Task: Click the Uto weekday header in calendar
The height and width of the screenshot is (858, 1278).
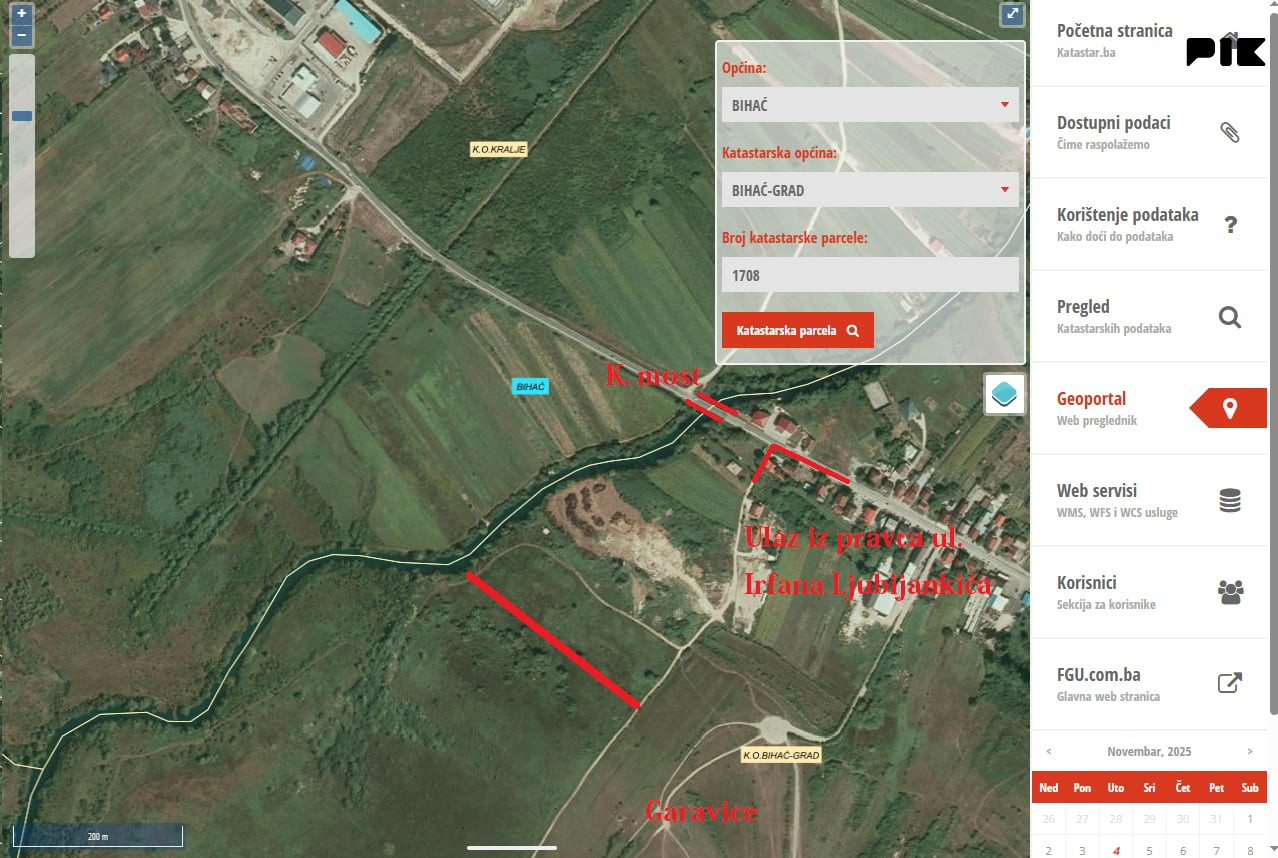Action: click(x=1116, y=788)
